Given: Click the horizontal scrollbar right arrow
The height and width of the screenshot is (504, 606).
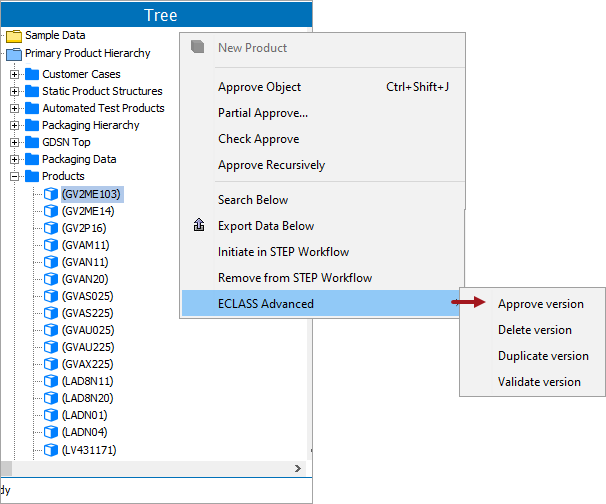Looking at the screenshot, I should (298, 468).
